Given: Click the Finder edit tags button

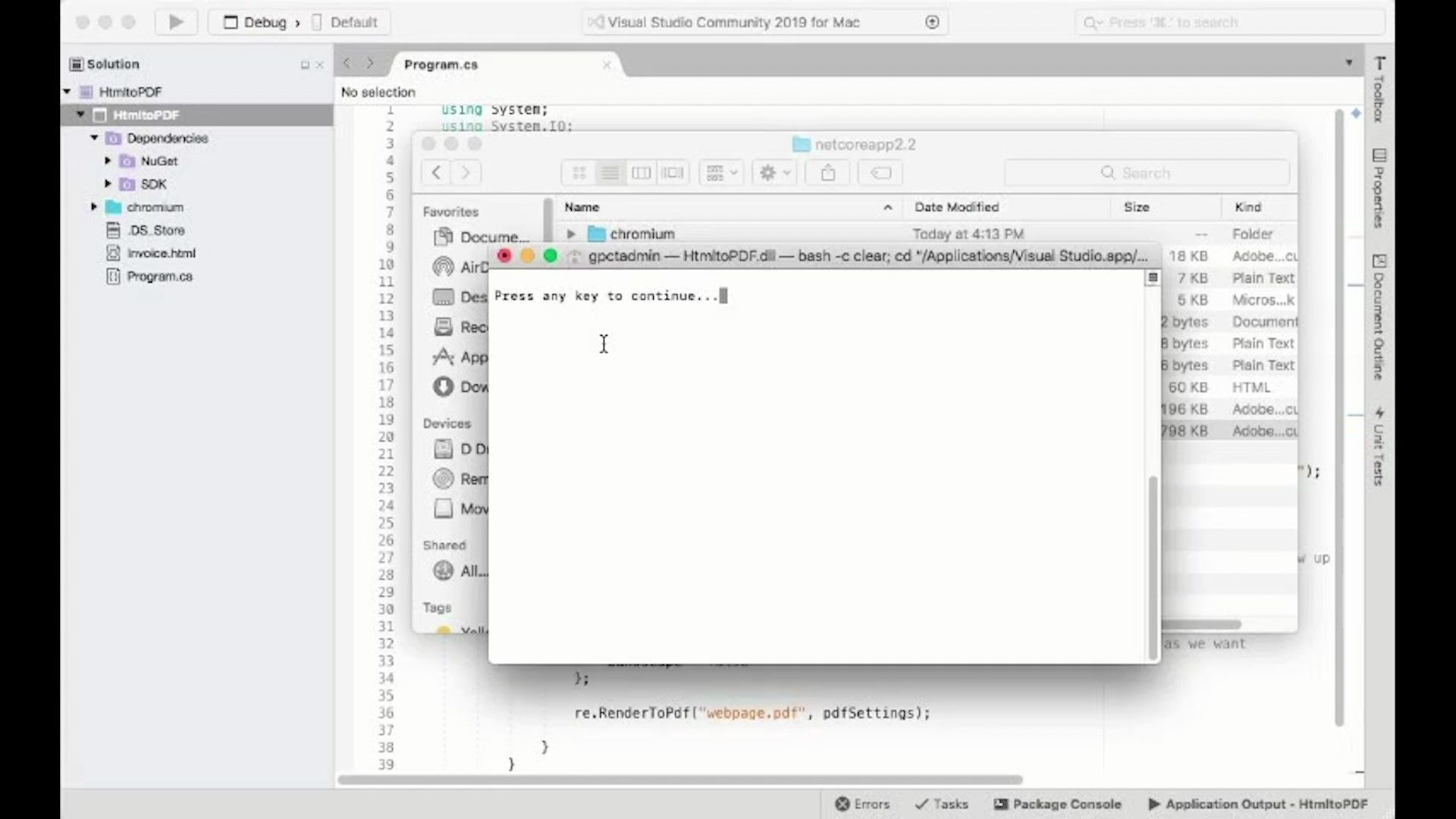Looking at the screenshot, I should click(x=880, y=173).
